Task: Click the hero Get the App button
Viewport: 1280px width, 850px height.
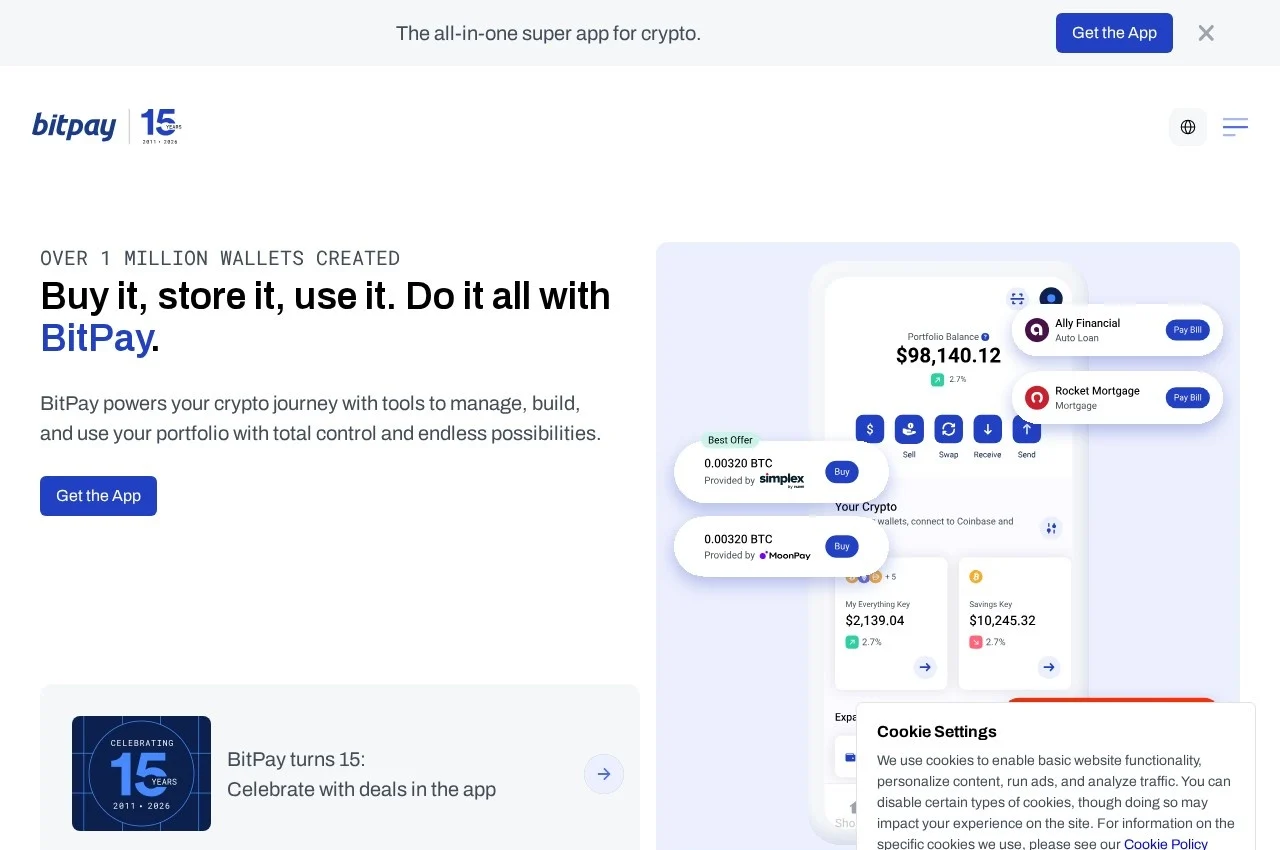Action: tap(98, 496)
